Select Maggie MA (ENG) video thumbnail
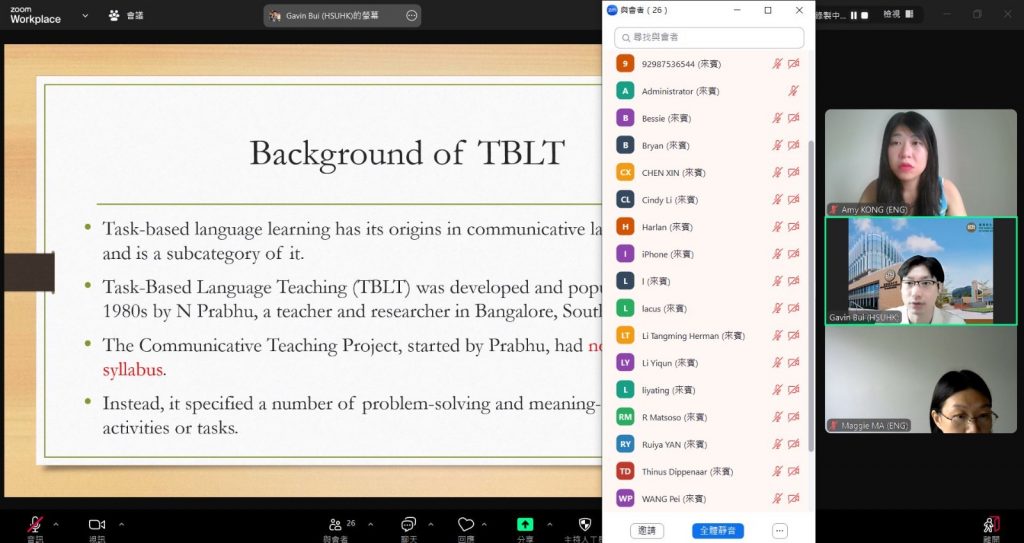The width and height of the screenshot is (1024, 543). pyautogui.click(x=921, y=379)
